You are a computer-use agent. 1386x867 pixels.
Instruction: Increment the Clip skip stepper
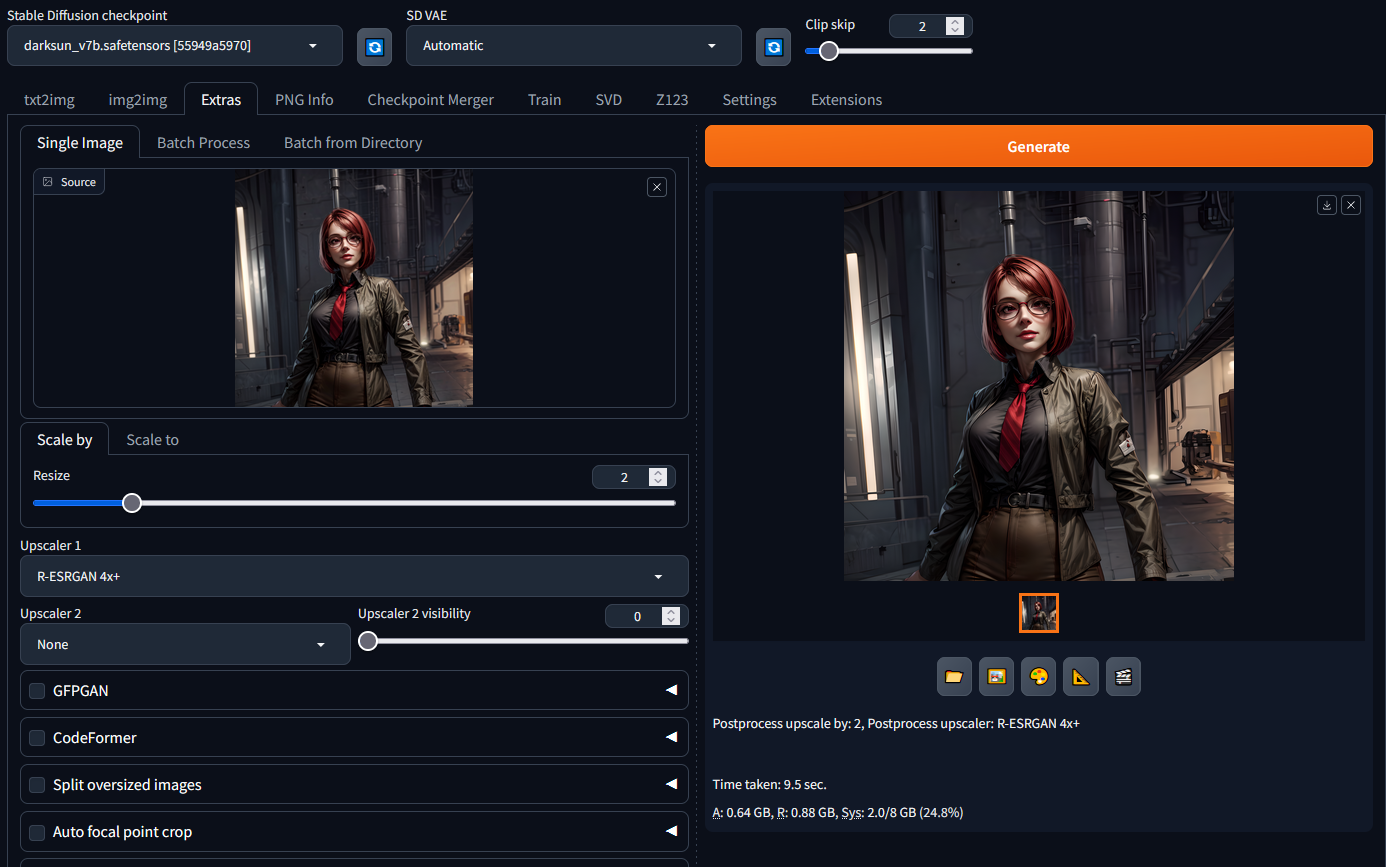click(956, 22)
